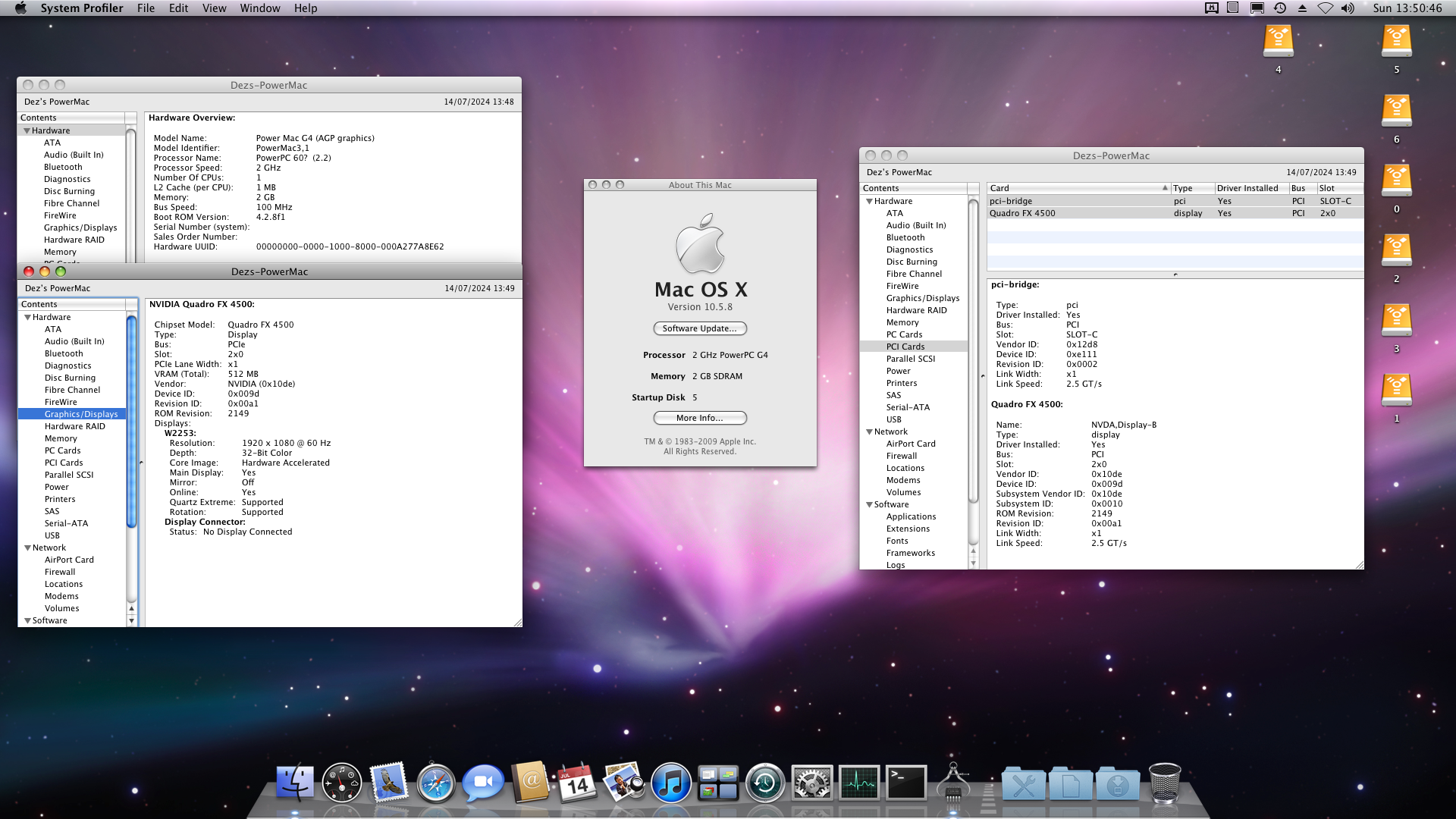Image resolution: width=1456 pixels, height=819 pixels.
Task: Open the Window menu
Action: point(260,8)
